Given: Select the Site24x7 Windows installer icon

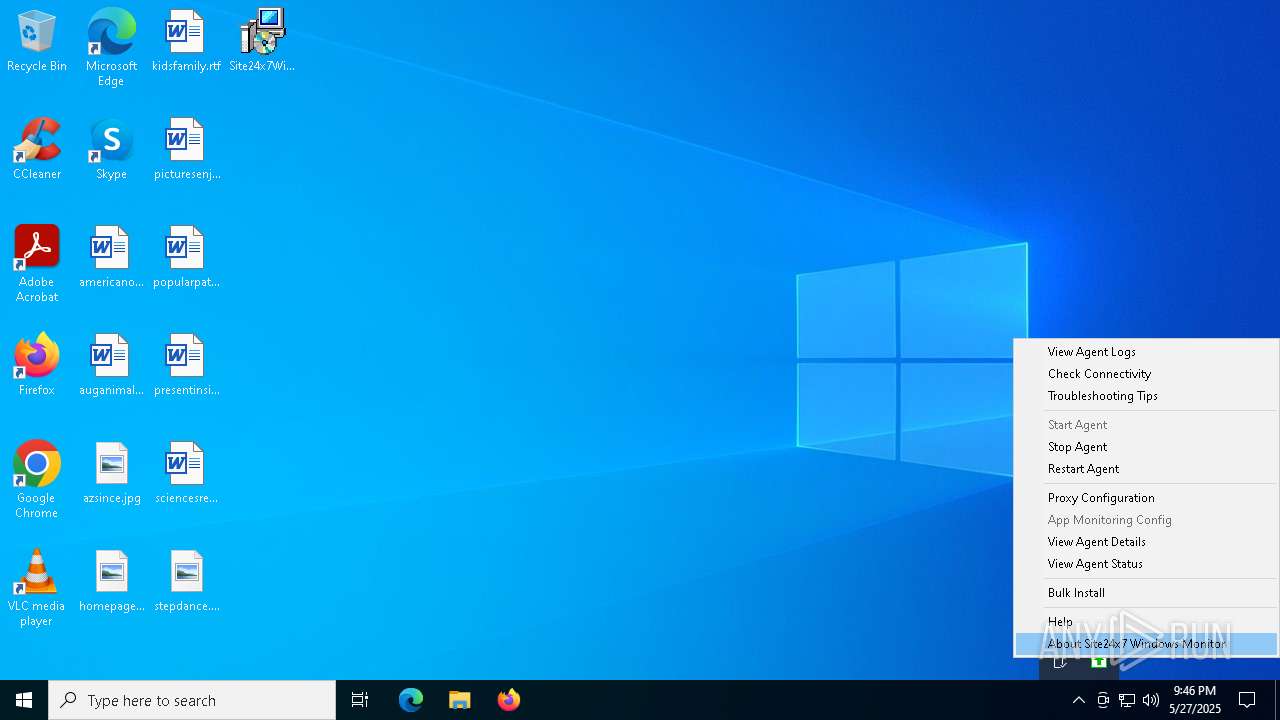Looking at the screenshot, I should 262,42.
